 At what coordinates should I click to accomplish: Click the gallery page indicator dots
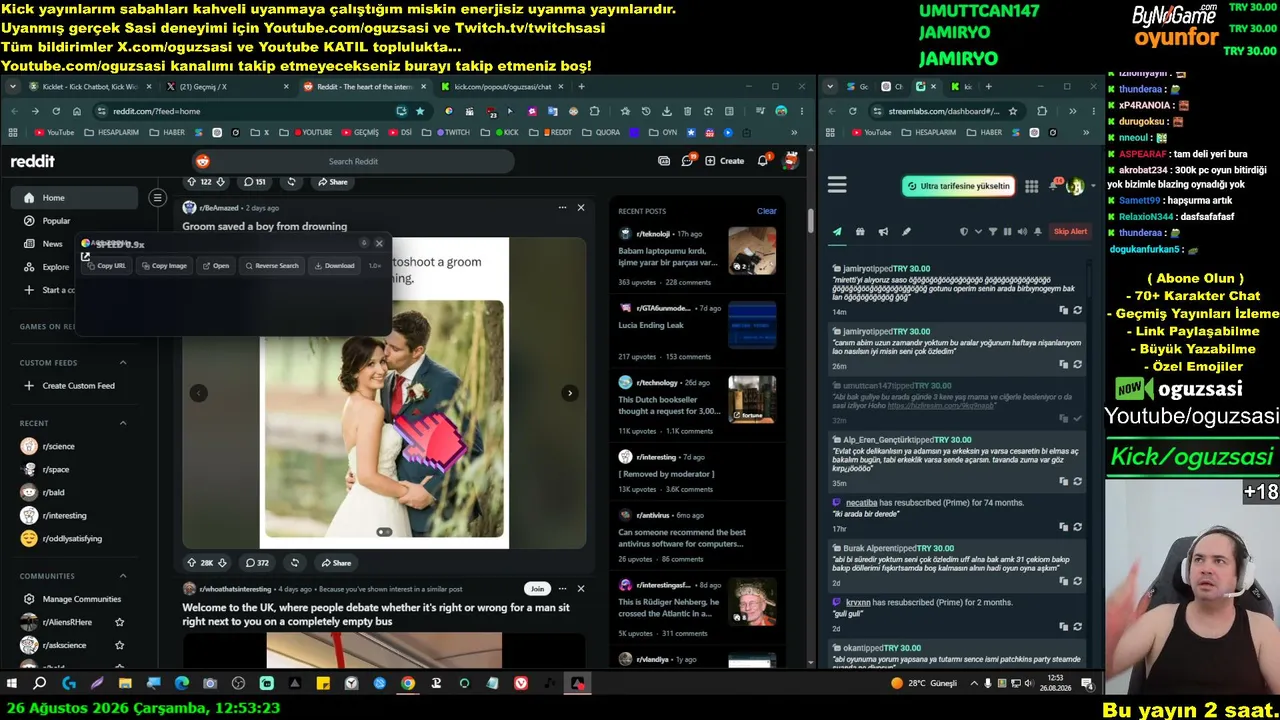(x=384, y=532)
